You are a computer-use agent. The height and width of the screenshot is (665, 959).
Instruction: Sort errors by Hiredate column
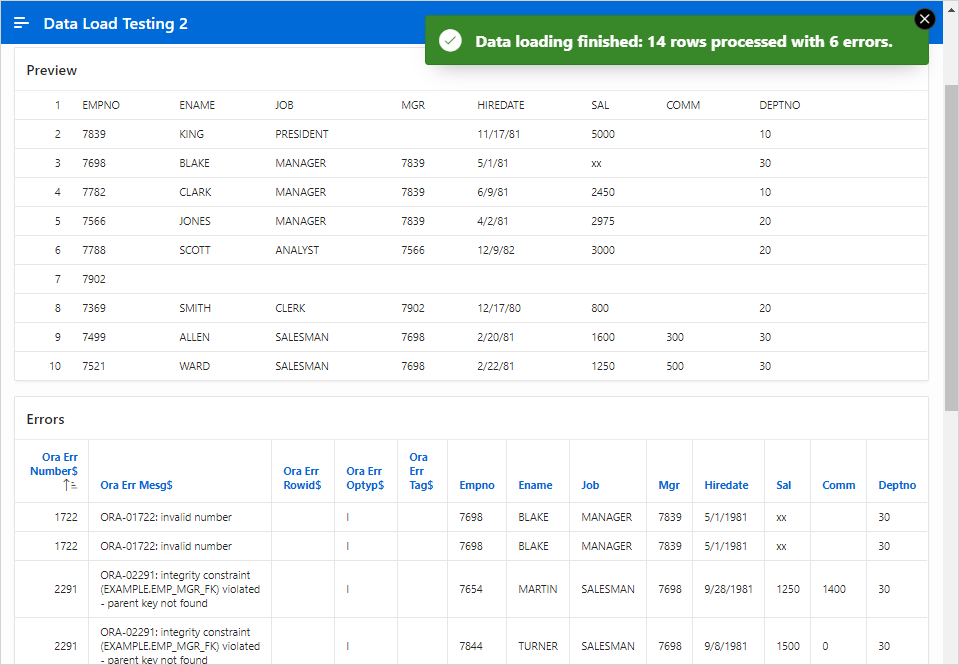(726, 485)
